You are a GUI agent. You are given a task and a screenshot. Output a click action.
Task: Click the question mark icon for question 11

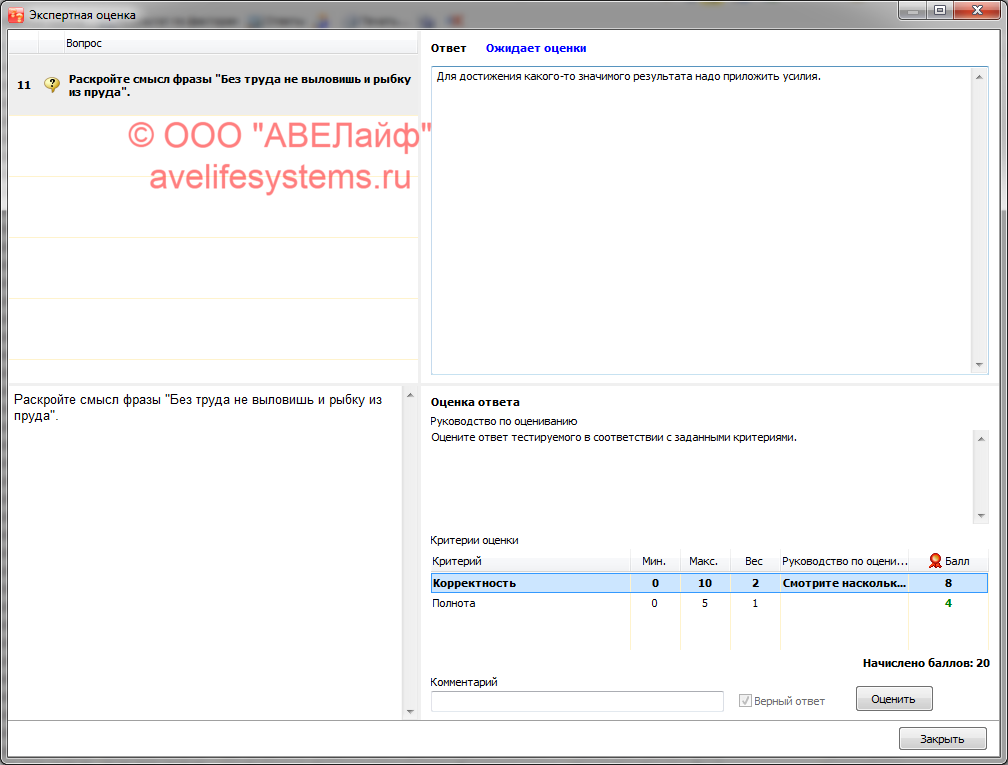tap(52, 85)
